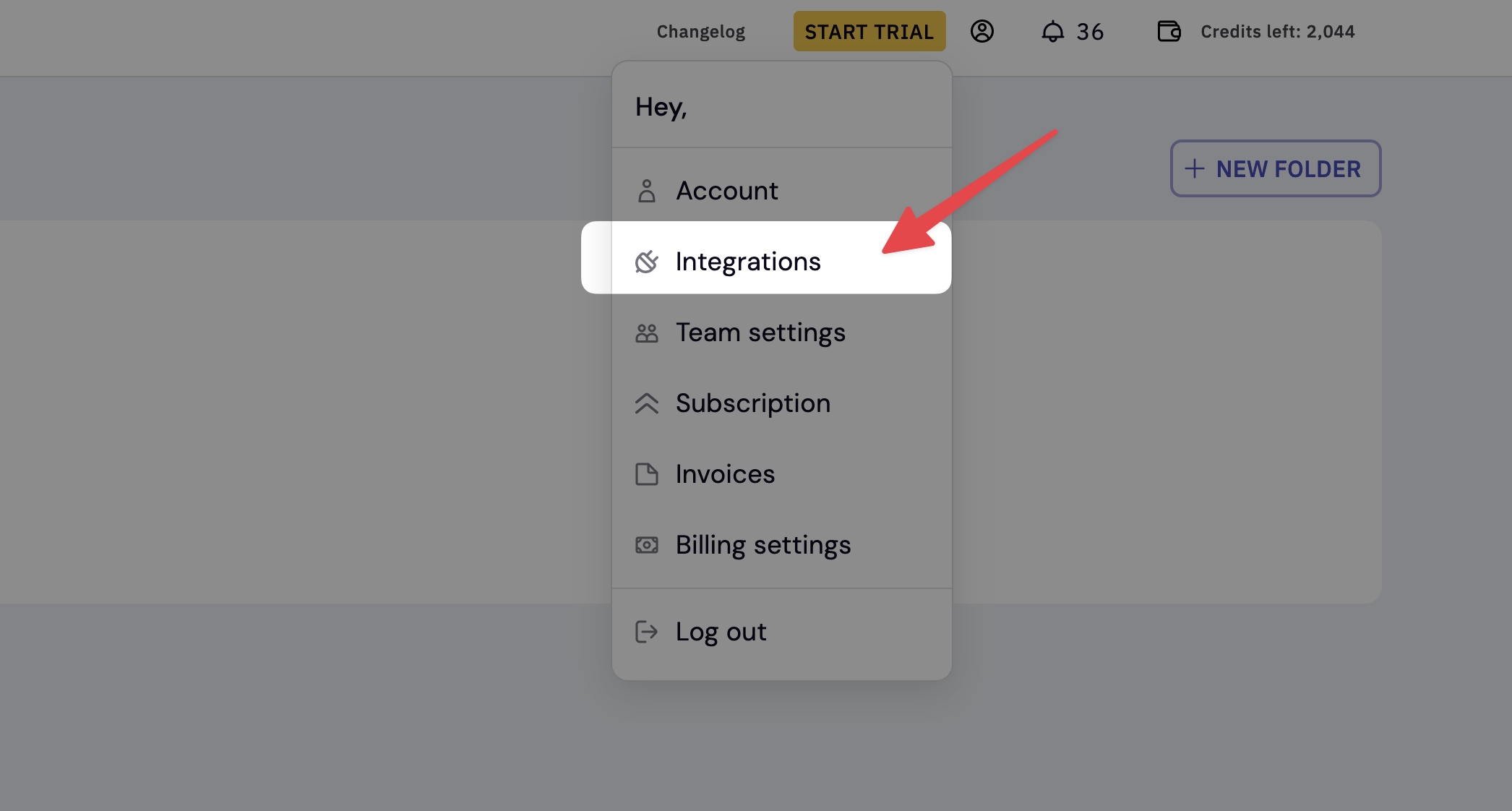Go to Invoices in the menu

tap(725, 474)
